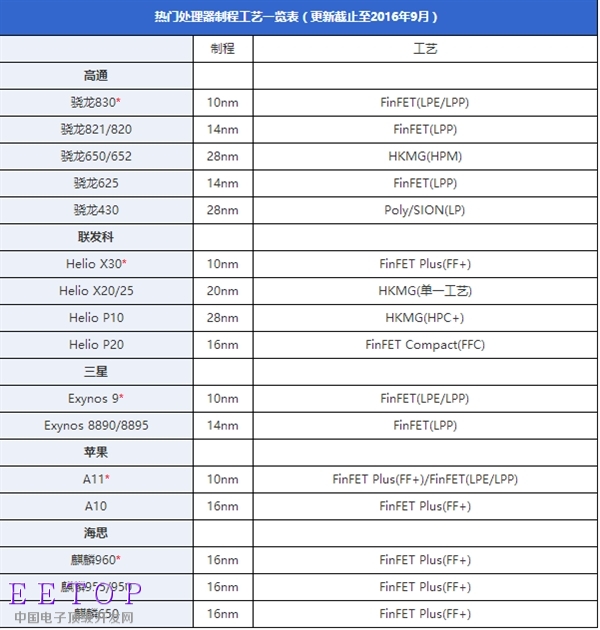Viewport: 600px width, 630px height.
Task: Select the "A11*" cell
Action: [x=96, y=479]
